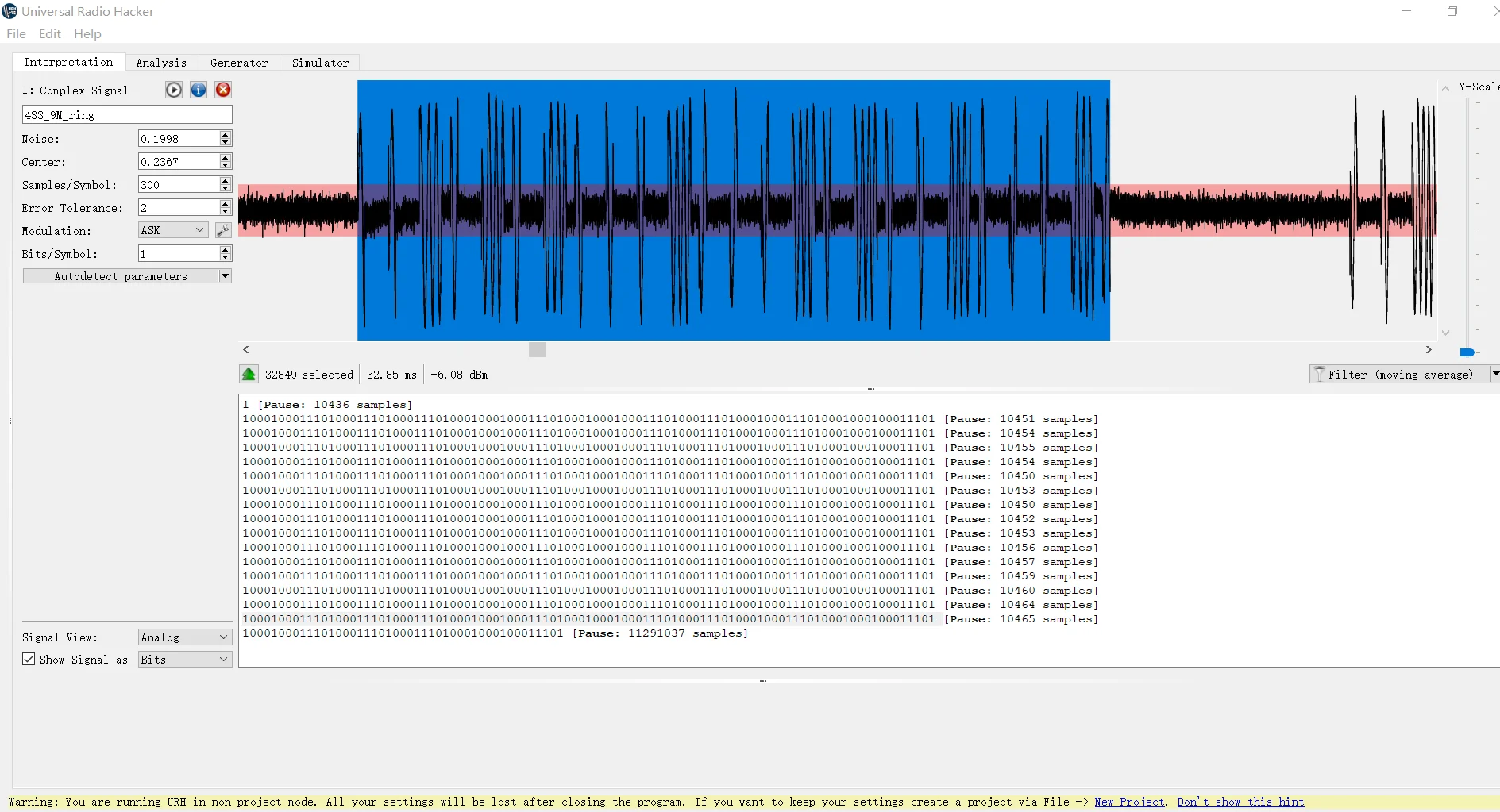This screenshot has height=812, width=1500.
Task: Click the Y-Scale slider handle
Action: [x=1467, y=352]
